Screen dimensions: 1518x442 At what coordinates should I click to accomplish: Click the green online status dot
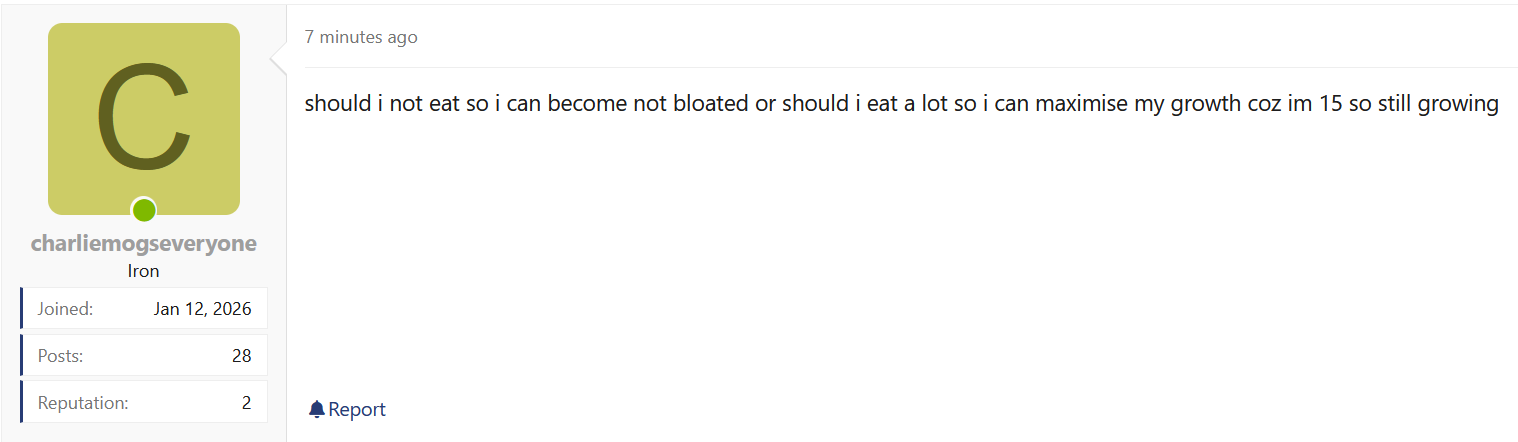click(144, 210)
